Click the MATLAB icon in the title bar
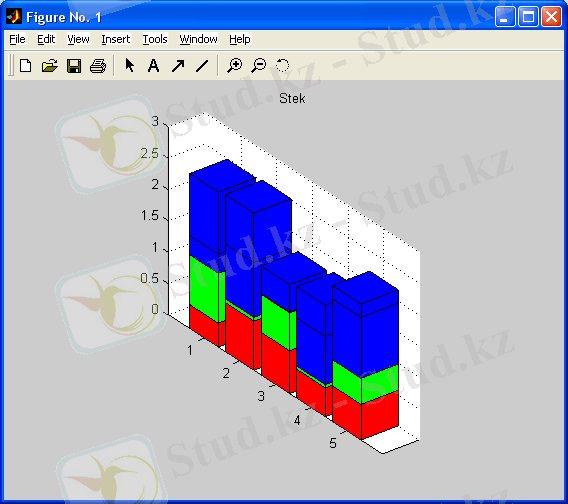Screen dimensions: 568x504 (x=14, y=17)
